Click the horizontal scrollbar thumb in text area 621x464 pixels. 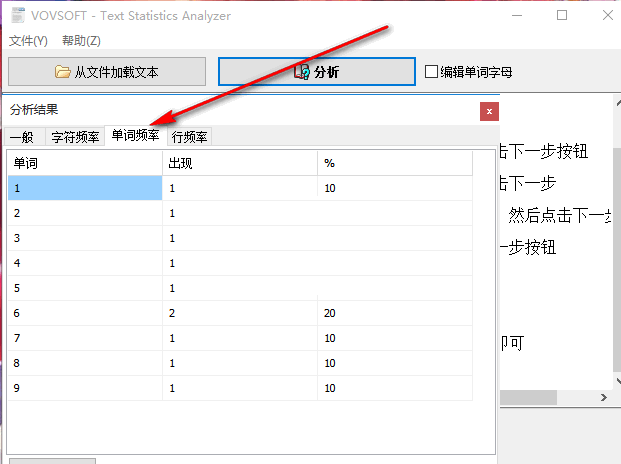pos(528,397)
